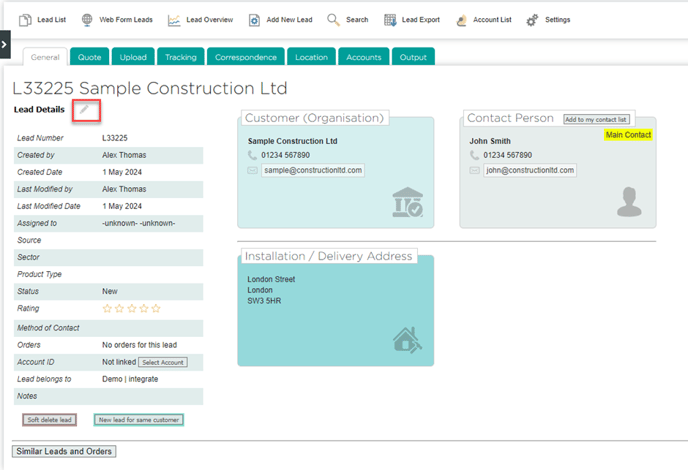Open Lead Export from toolbar
This screenshot has width=688, height=470.
390,20
